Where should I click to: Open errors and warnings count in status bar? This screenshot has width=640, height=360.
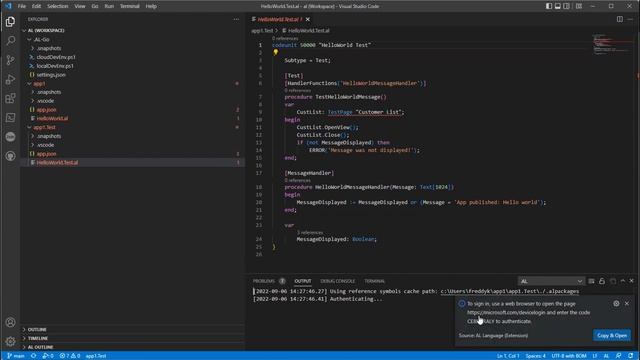pyautogui.click(x=69, y=356)
